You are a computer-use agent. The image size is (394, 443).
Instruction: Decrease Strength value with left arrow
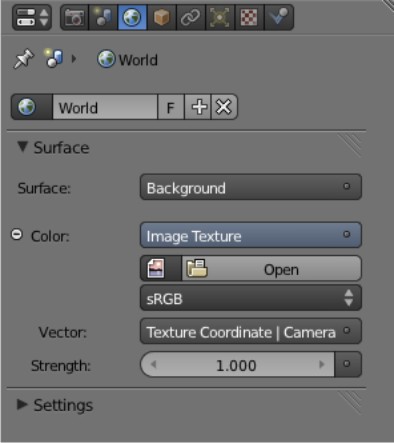pos(153,364)
